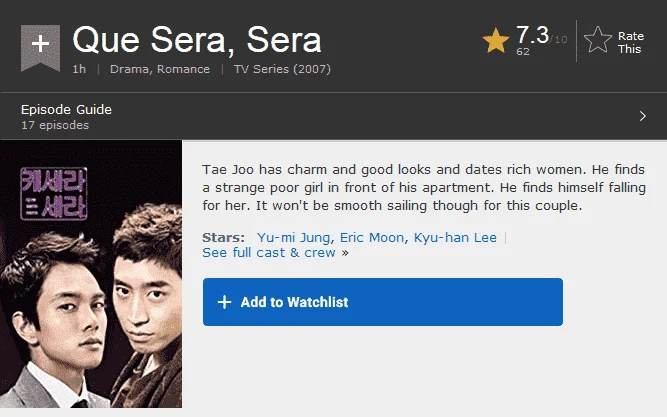Click the TV Series (2007) link
Viewport: 667px width, 417px height.
coord(282,69)
